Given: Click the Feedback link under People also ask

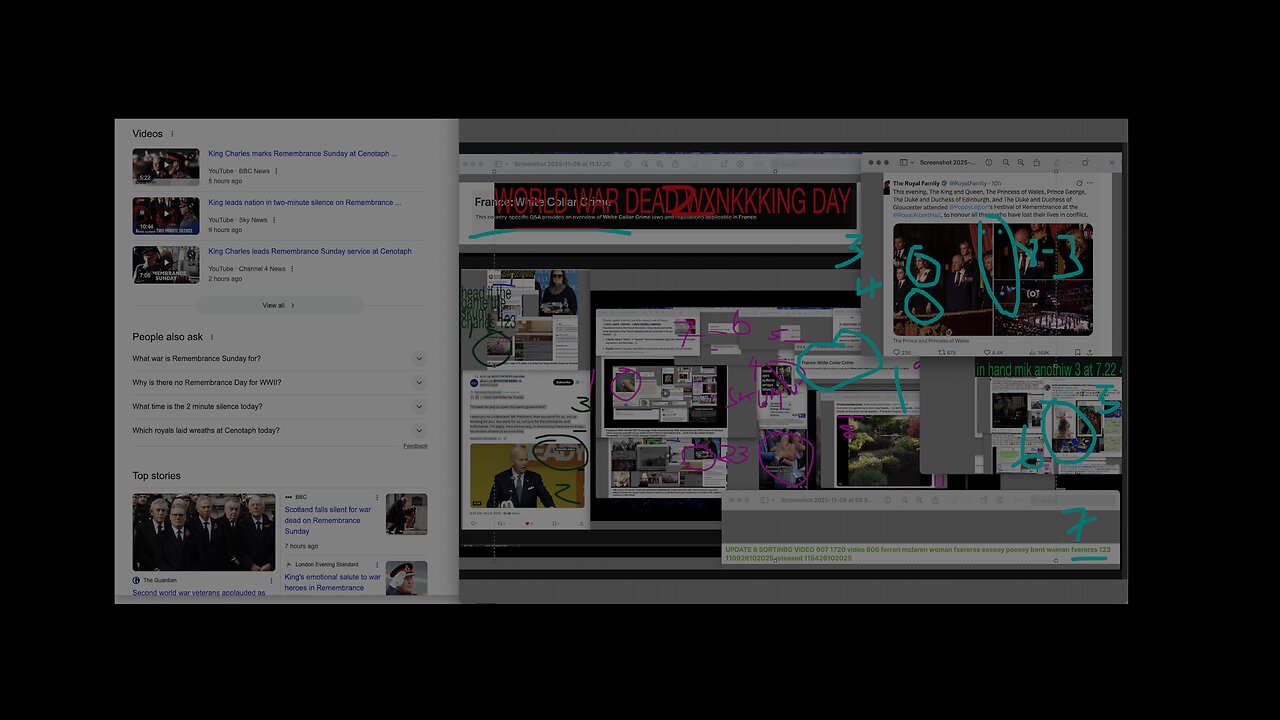Looking at the screenshot, I should (x=415, y=446).
